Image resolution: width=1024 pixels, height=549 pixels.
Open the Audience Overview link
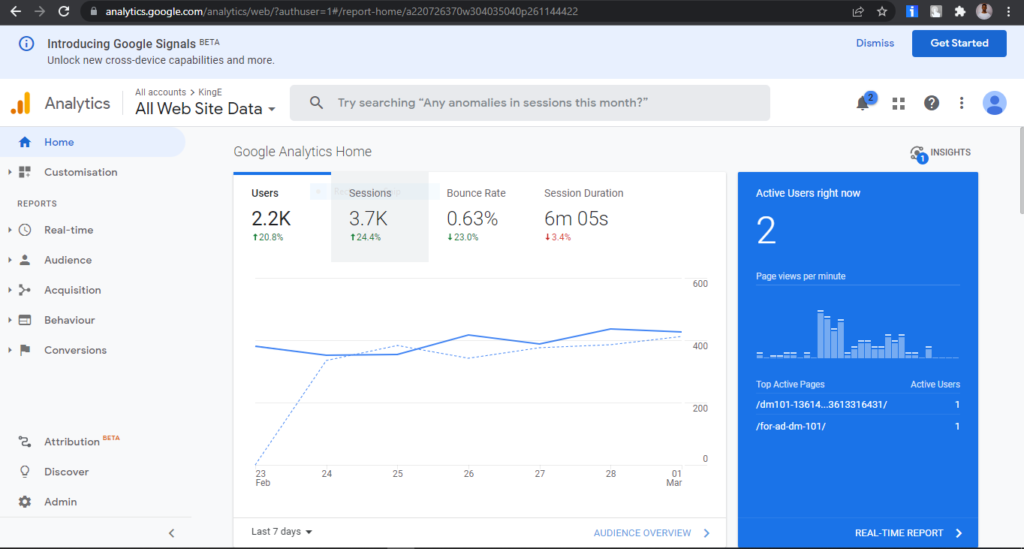tap(651, 533)
